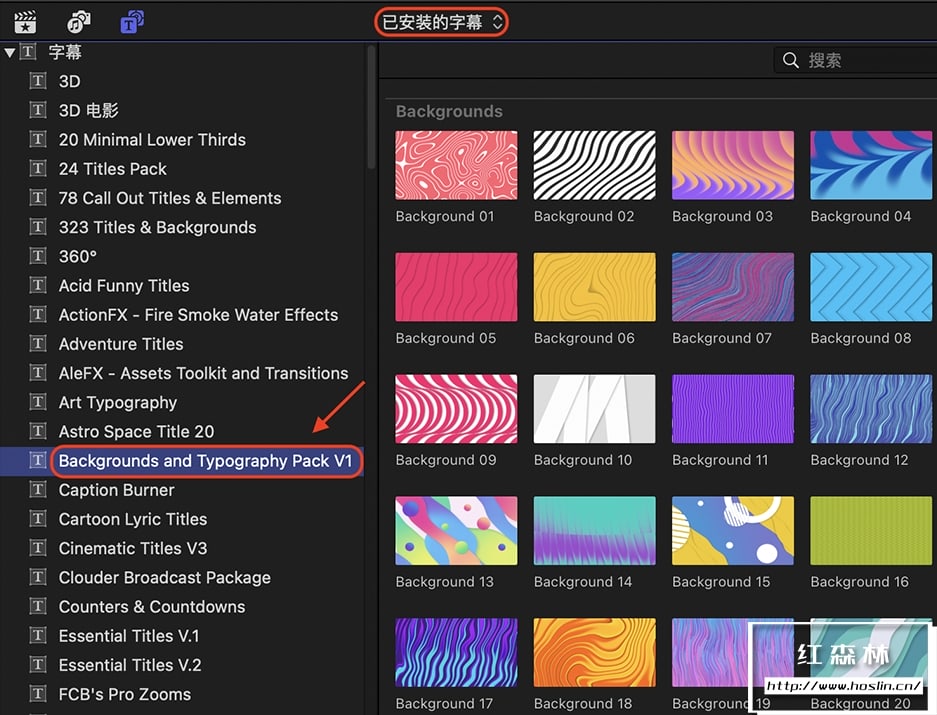Click title icon beside 360°
This screenshot has width=937, height=715.
pos(38,256)
